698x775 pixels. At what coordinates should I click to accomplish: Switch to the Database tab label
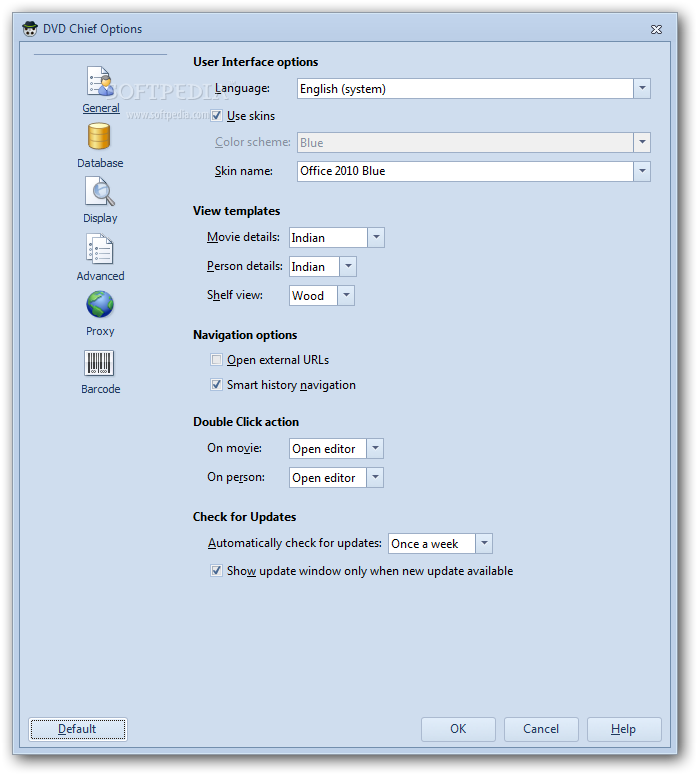click(x=100, y=163)
